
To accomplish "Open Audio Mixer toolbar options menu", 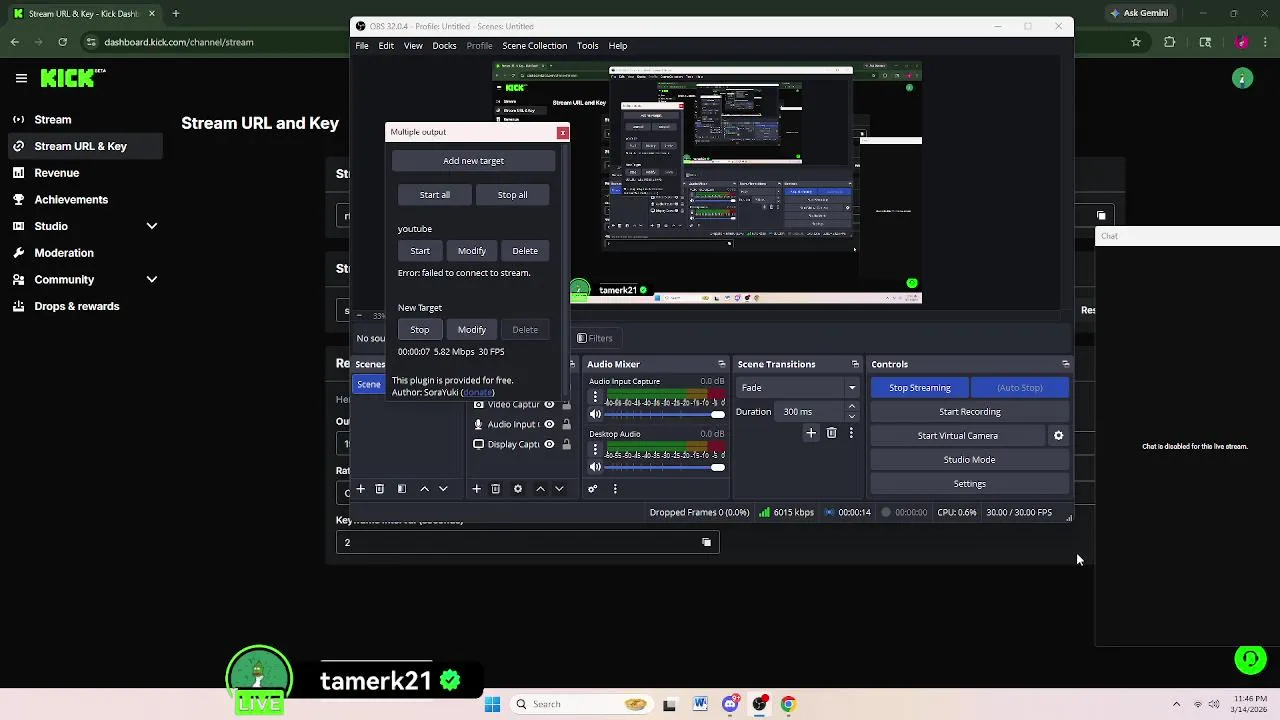I will [615, 489].
